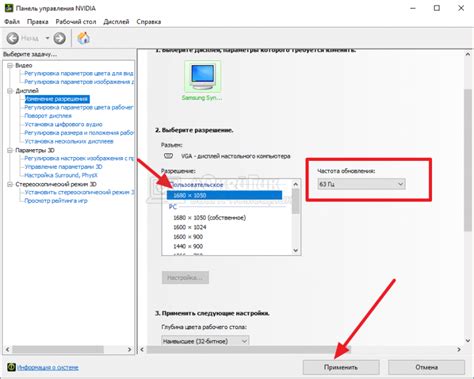Click the Отмена button
The width and height of the screenshot is (474, 379).
[x=426, y=367]
